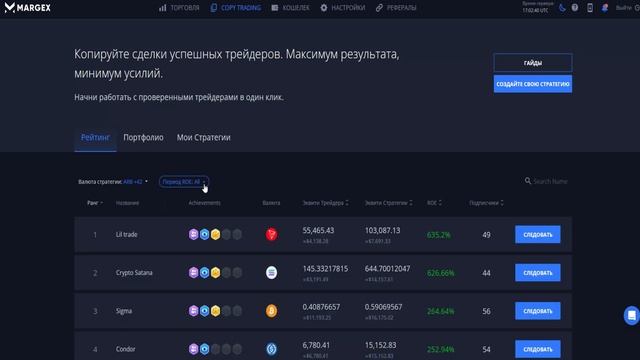The height and width of the screenshot is (360, 640).
Task: Click Crypto Satana's white currency coin icon
Action: pyautogui.click(x=271, y=273)
